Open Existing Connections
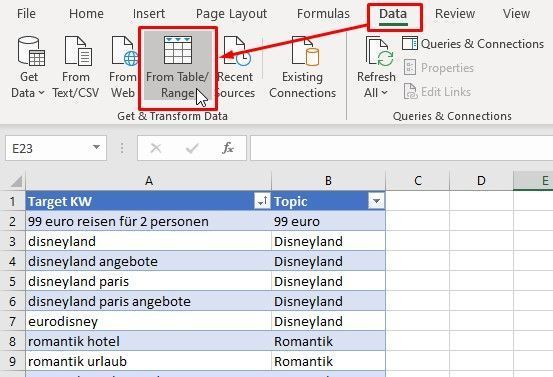The height and width of the screenshot is (377, 553). tap(302, 67)
